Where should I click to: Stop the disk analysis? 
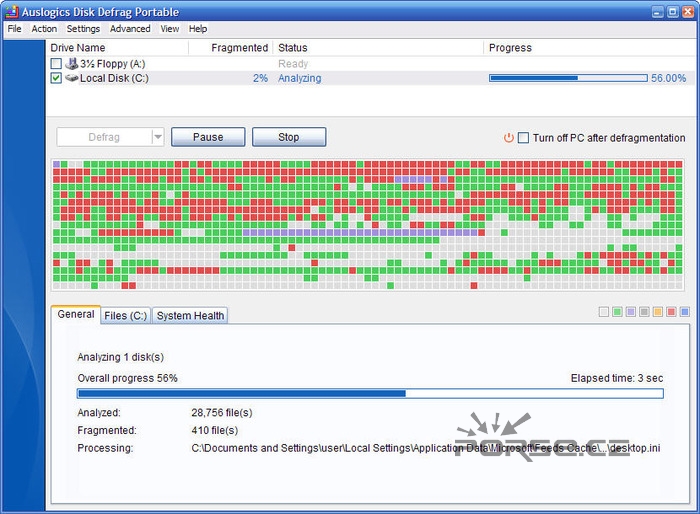point(289,137)
